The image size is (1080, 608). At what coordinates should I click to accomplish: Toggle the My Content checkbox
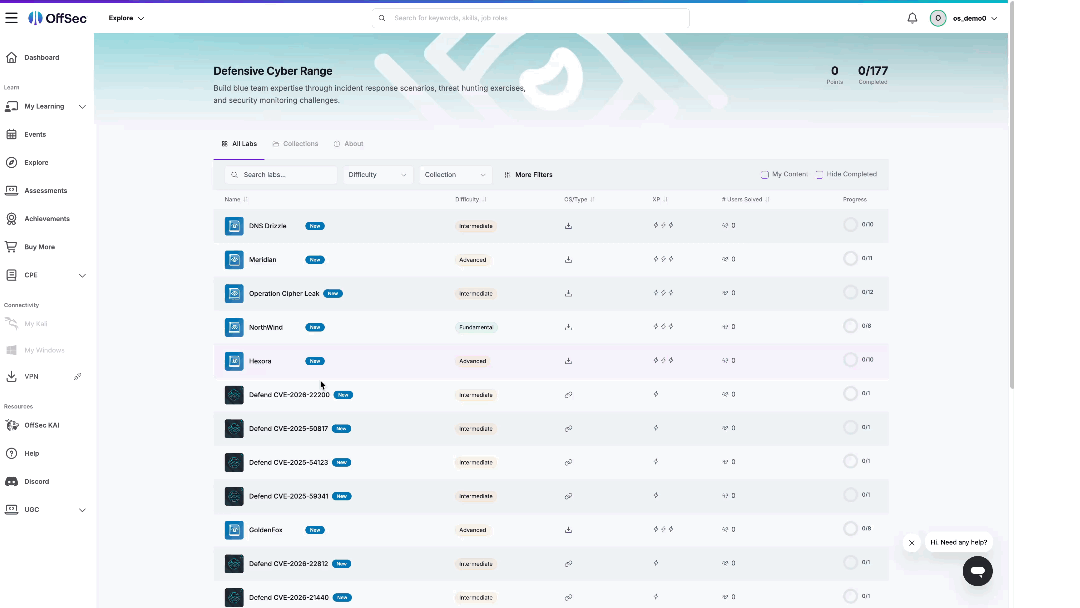(x=765, y=174)
